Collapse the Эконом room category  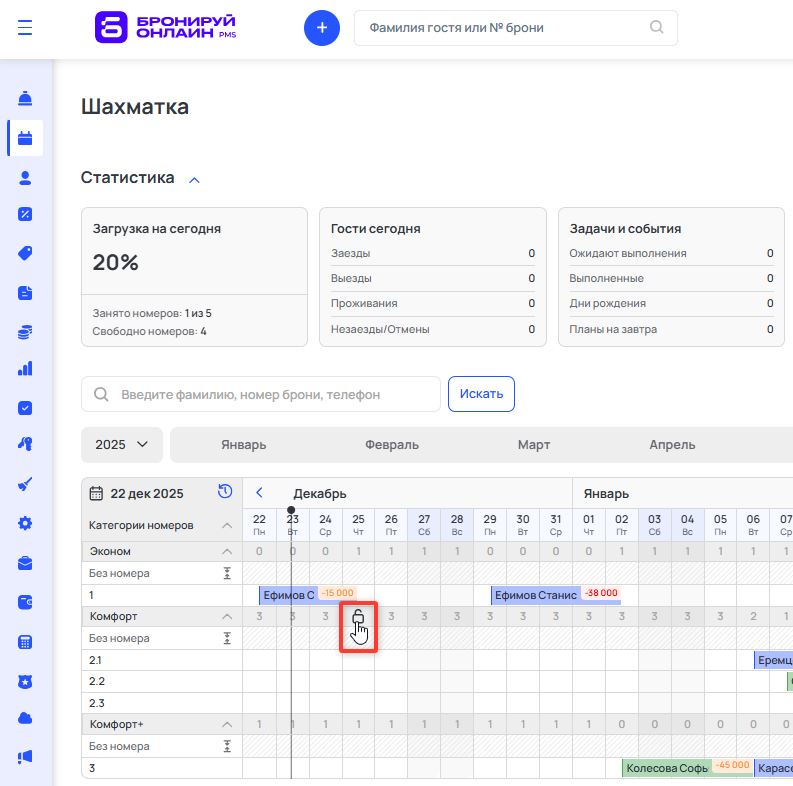226,552
